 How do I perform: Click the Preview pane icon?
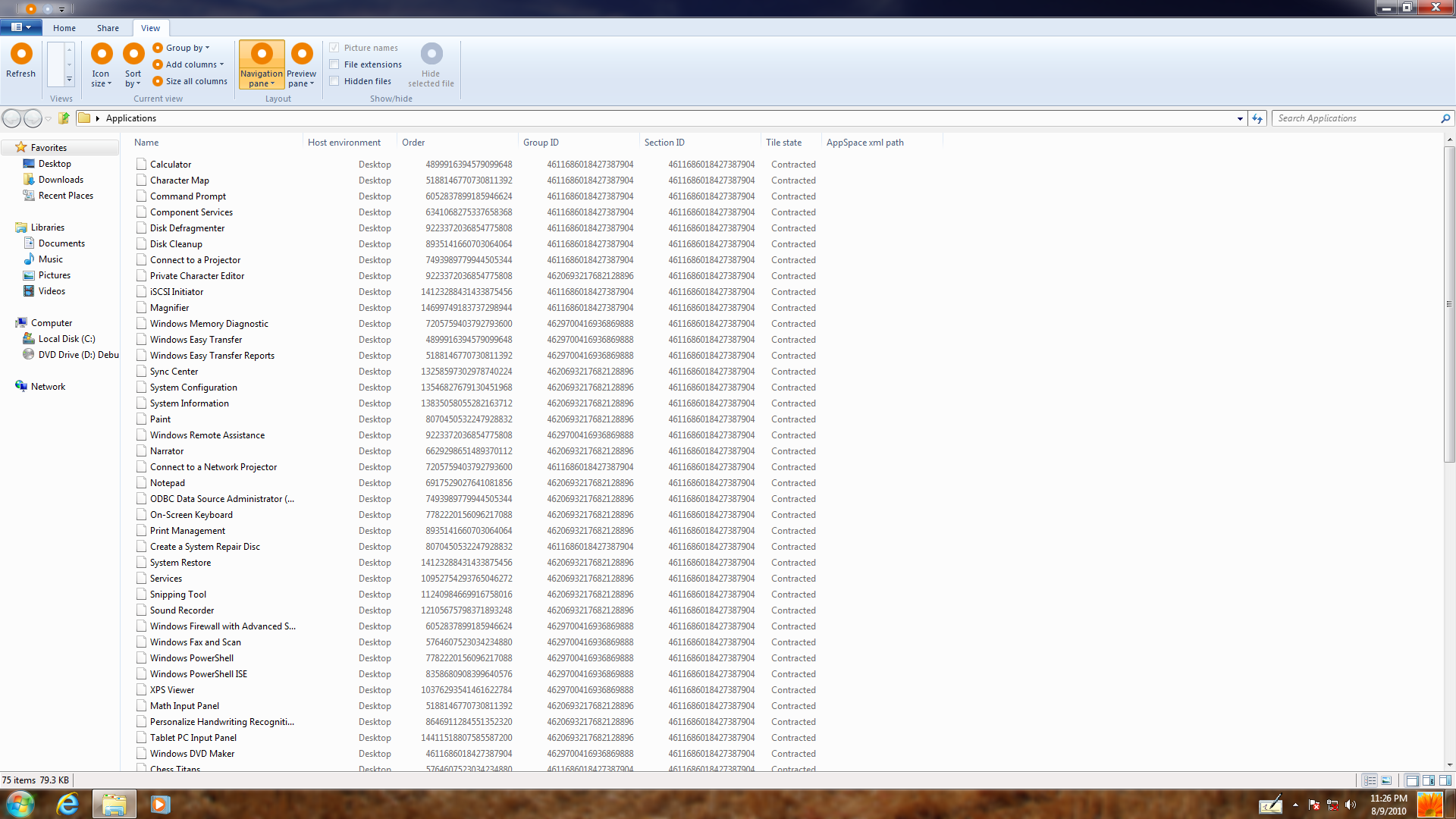(x=301, y=55)
